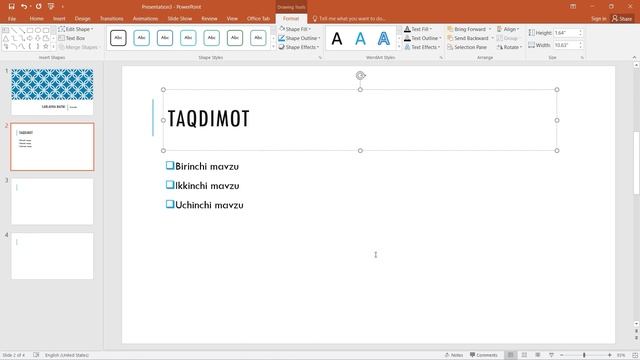Collapse the ribbon with the chevron
Screen dimensions: 640x360
click(634, 58)
